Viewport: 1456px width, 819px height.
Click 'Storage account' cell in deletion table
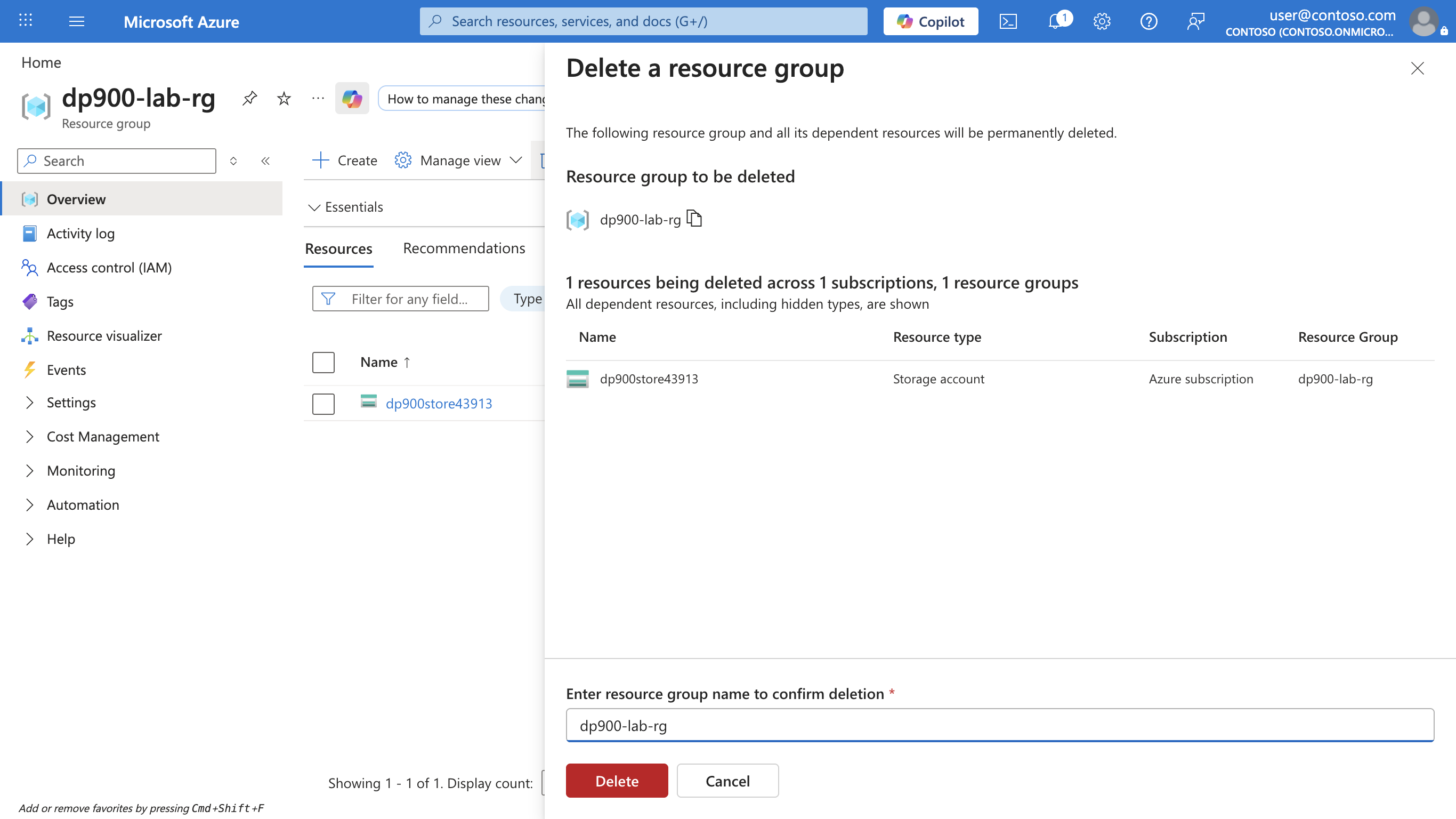coord(939,379)
